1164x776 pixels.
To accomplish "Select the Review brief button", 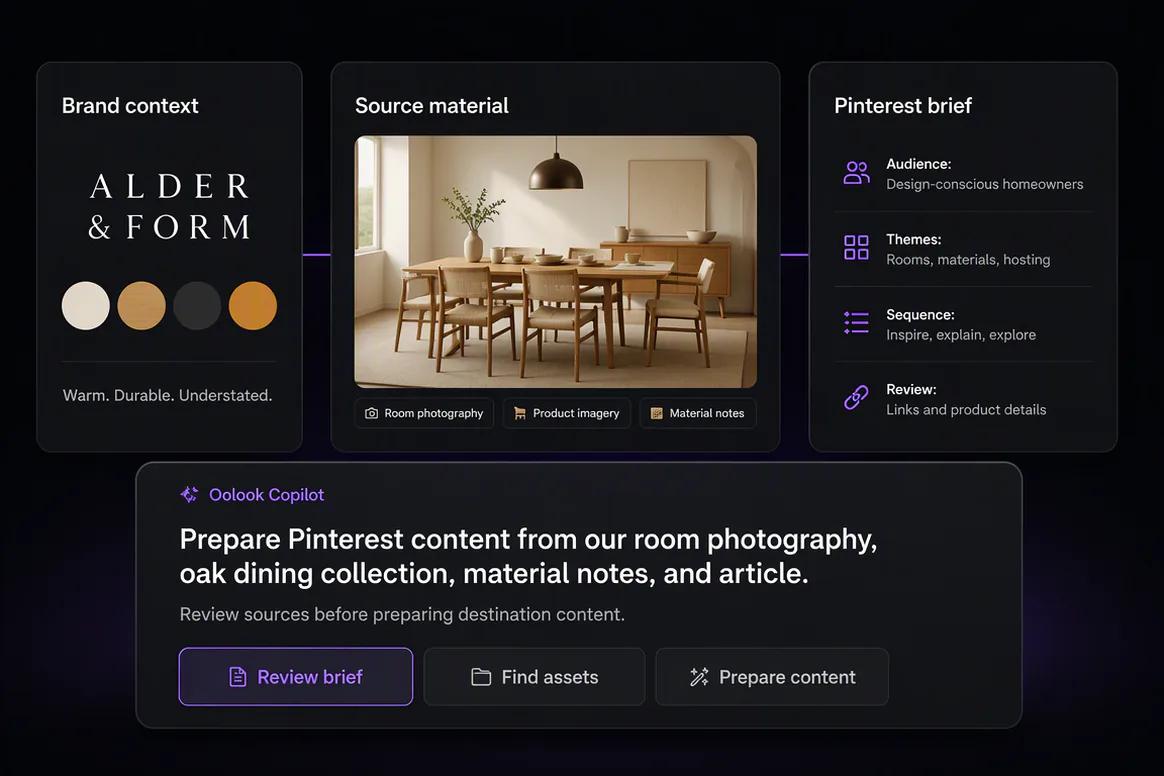I will click(295, 676).
